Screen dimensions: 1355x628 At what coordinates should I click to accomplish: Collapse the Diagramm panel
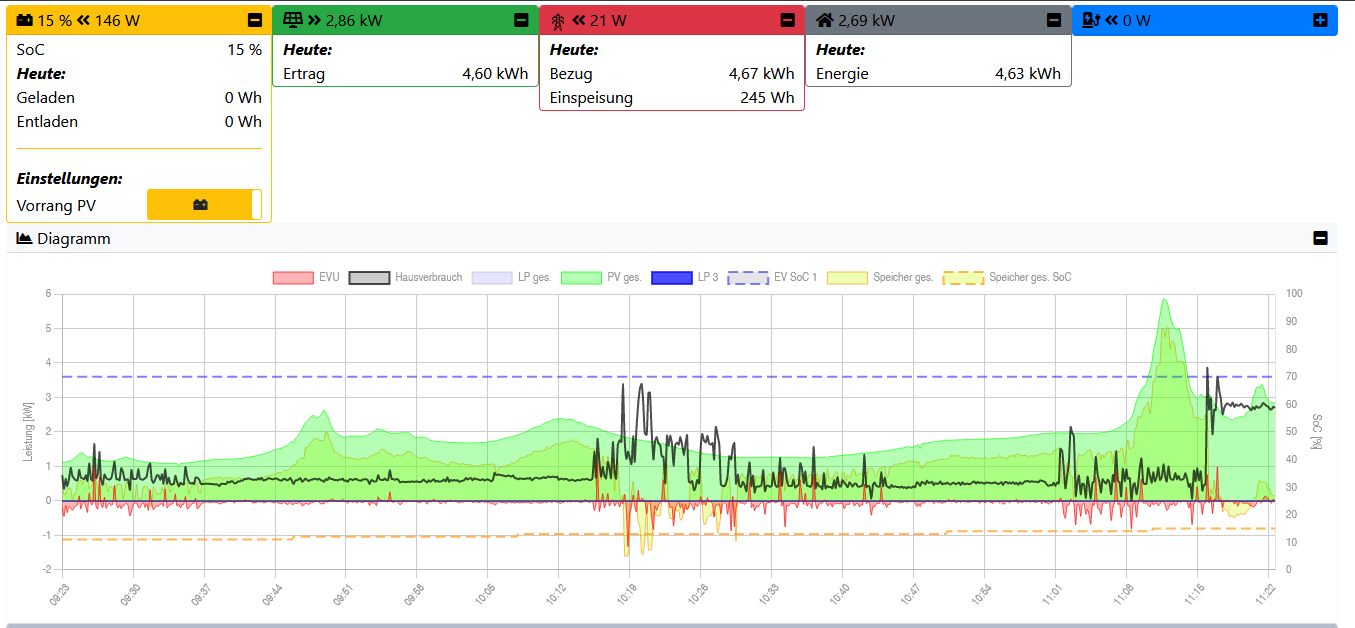click(1320, 239)
